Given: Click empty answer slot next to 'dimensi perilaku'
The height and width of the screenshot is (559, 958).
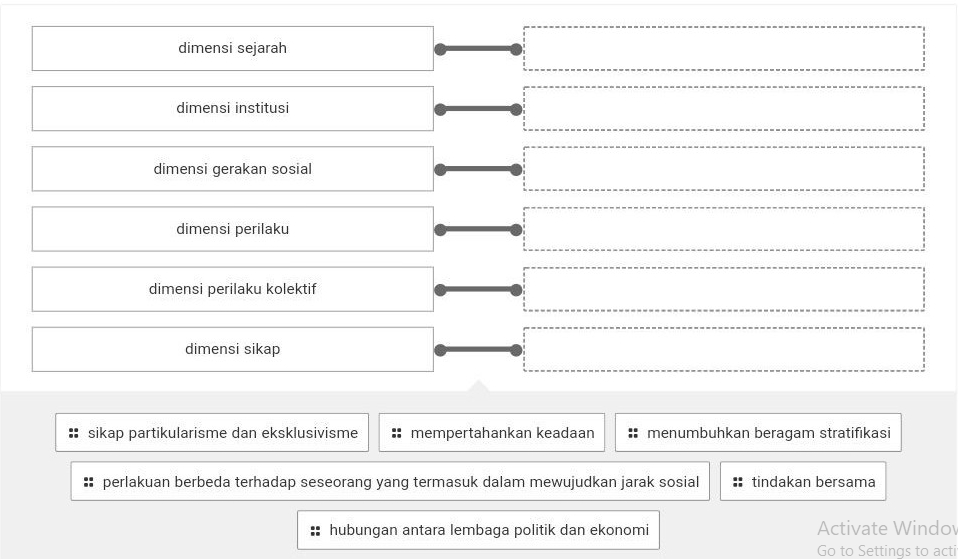Looking at the screenshot, I should 723,229.
